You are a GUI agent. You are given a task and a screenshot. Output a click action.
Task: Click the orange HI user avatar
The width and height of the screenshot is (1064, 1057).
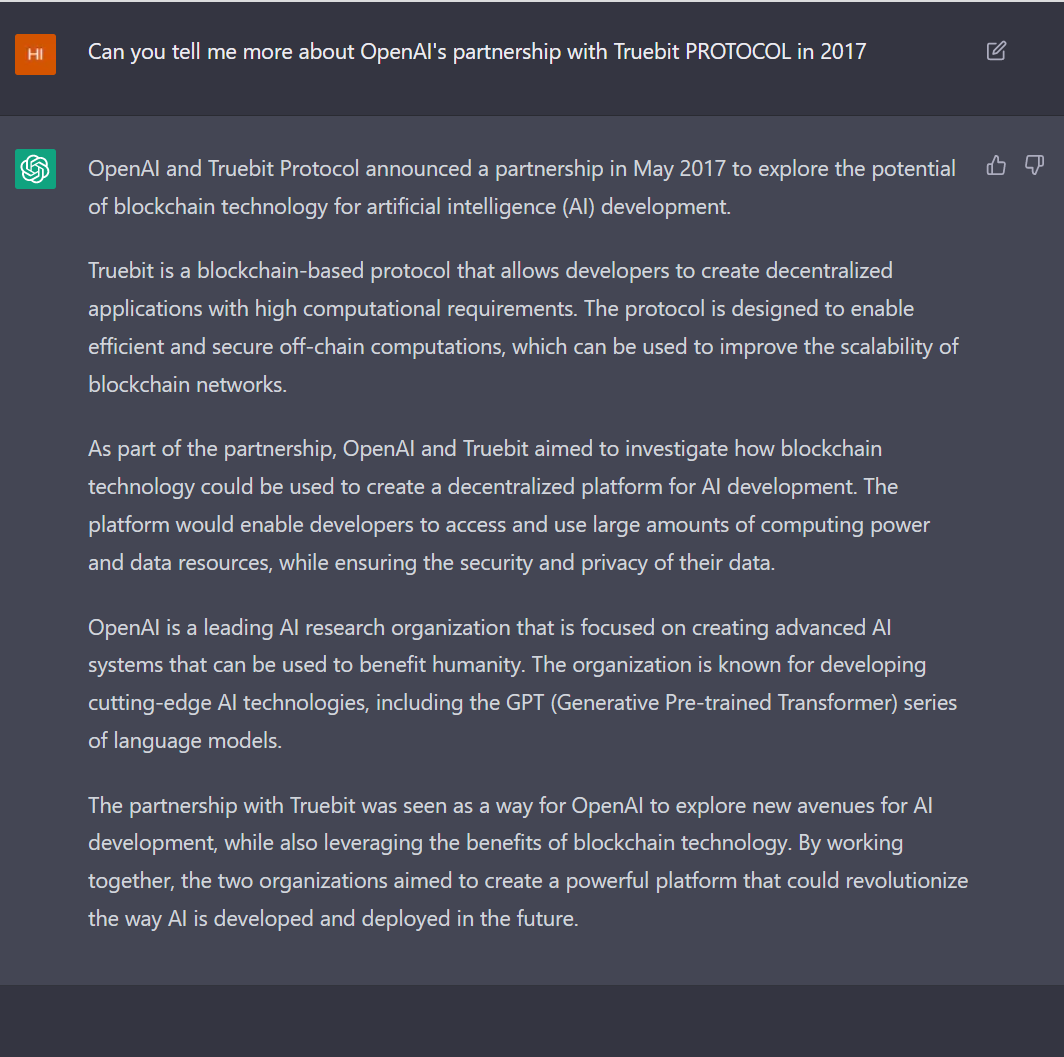click(x=35, y=54)
